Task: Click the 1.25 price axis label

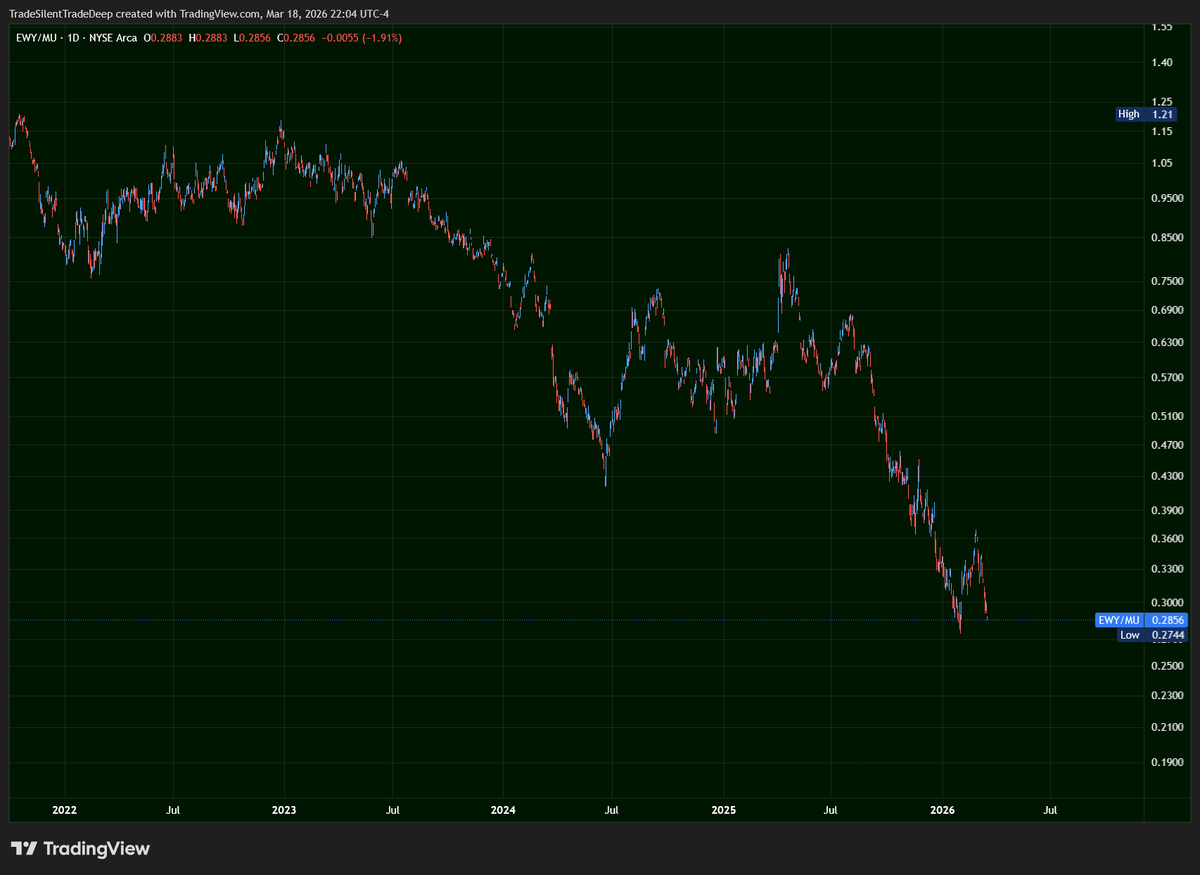Action: 1161,102
